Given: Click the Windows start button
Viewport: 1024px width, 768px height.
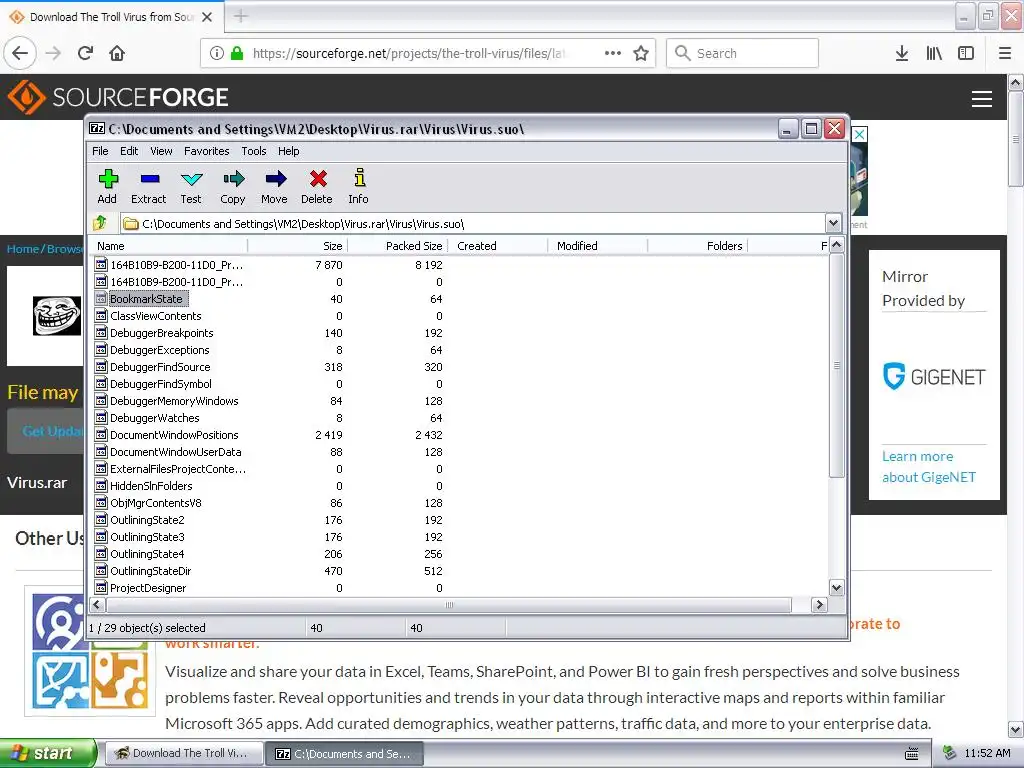Looking at the screenshot, I should point(48,753).
